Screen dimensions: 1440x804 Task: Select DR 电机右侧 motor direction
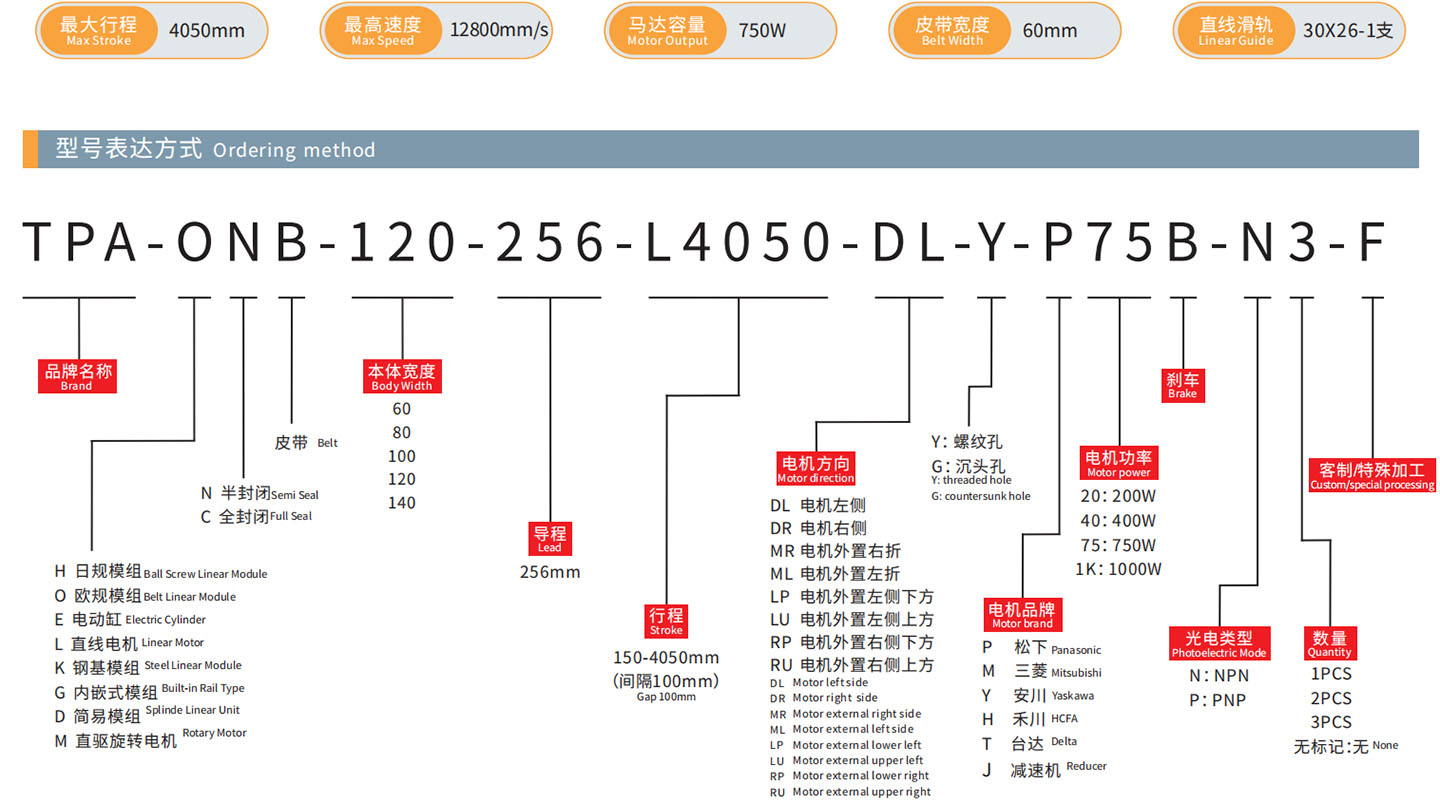(x=818, y=528)
